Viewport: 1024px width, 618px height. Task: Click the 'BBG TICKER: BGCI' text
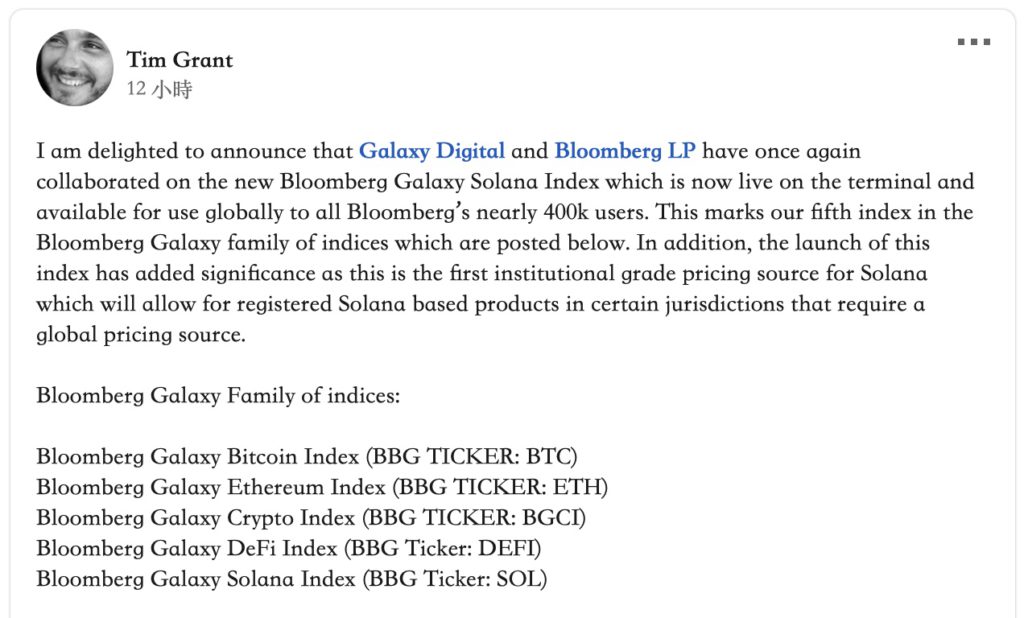click(x=474, y=517)
